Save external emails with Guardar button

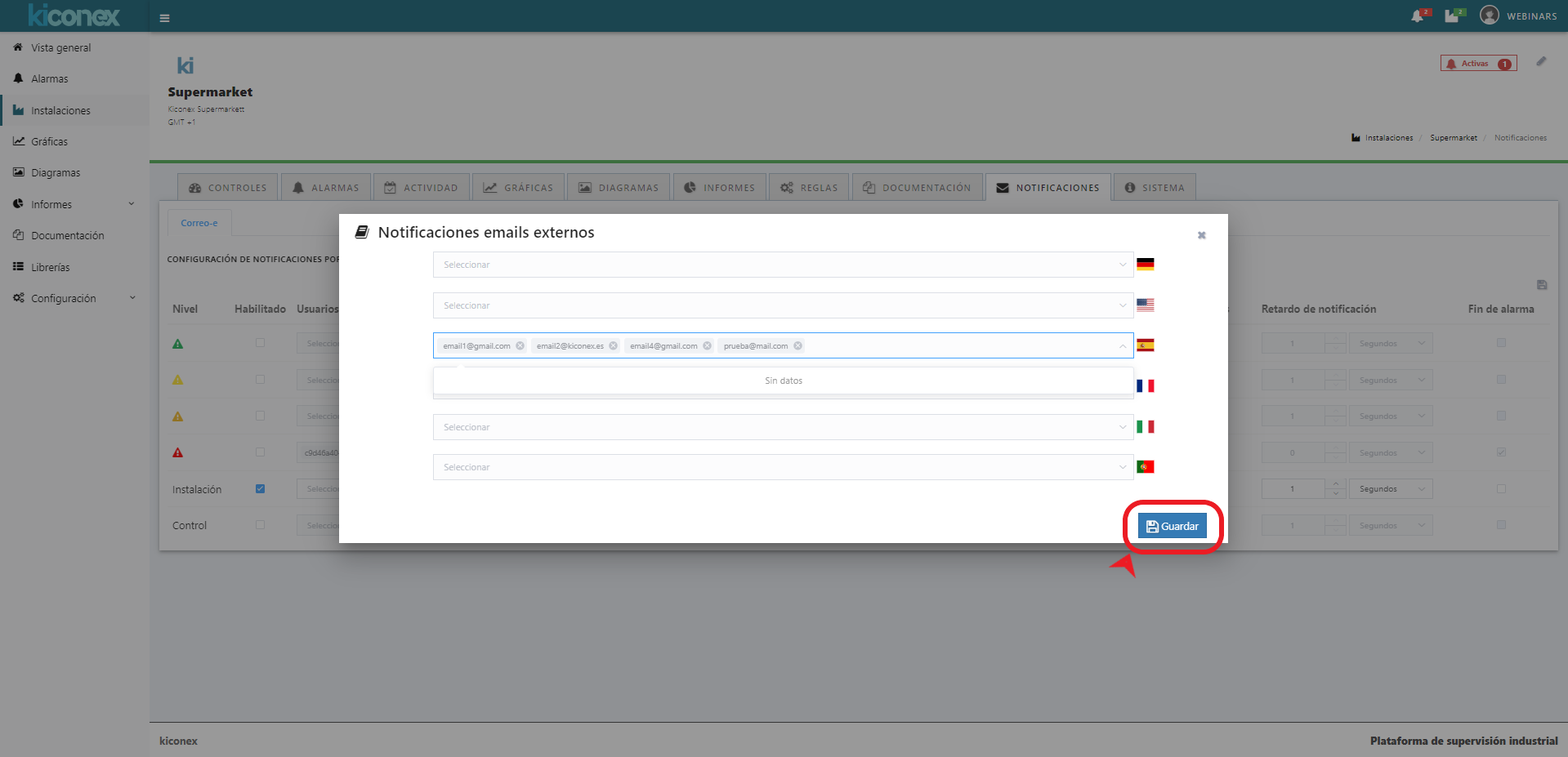coord(1172,527)
